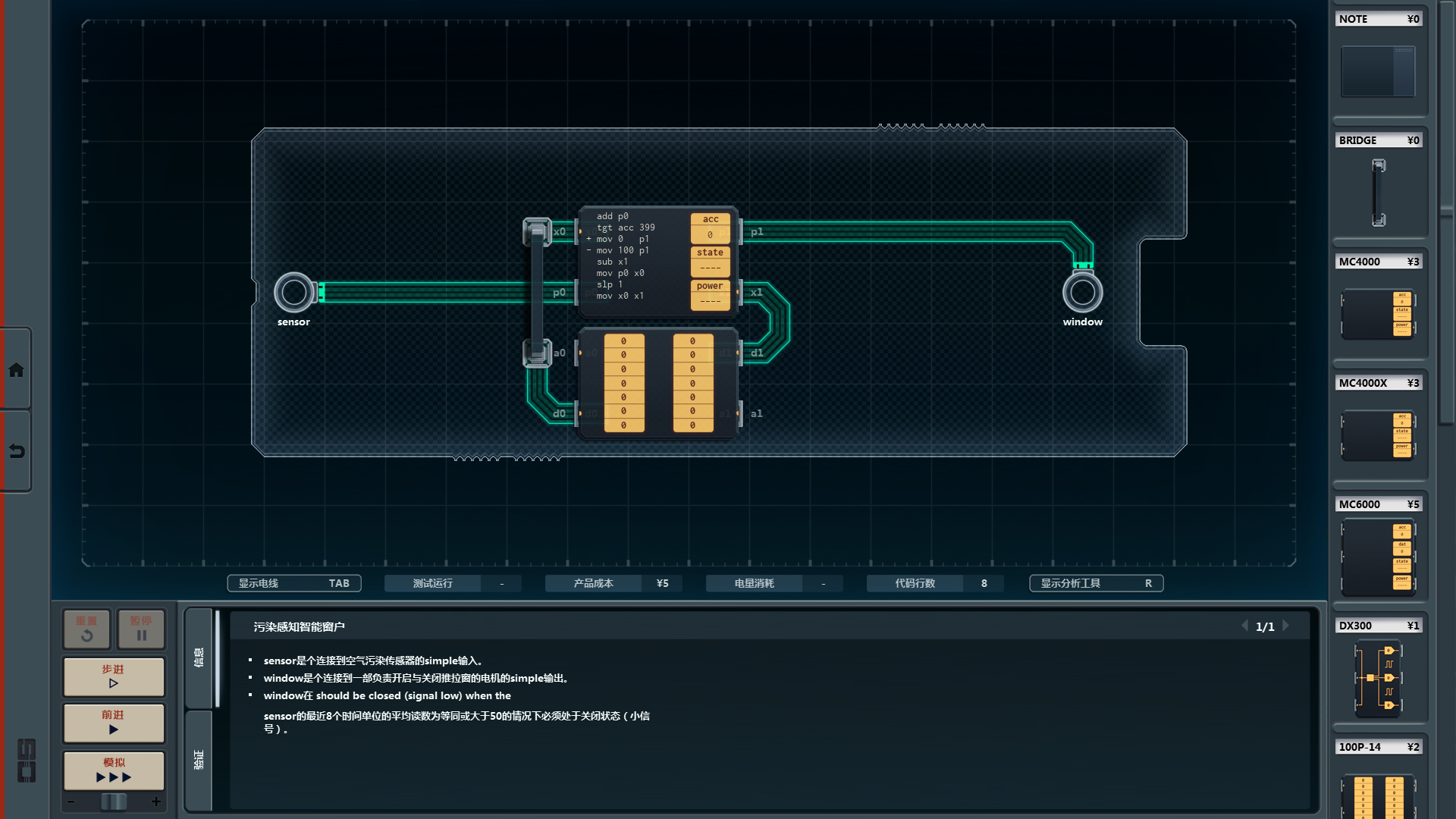Select the 100P-14 memory part
Image resolution: width=1456 pixels, height=819 pixels.
pos(1378,795)
